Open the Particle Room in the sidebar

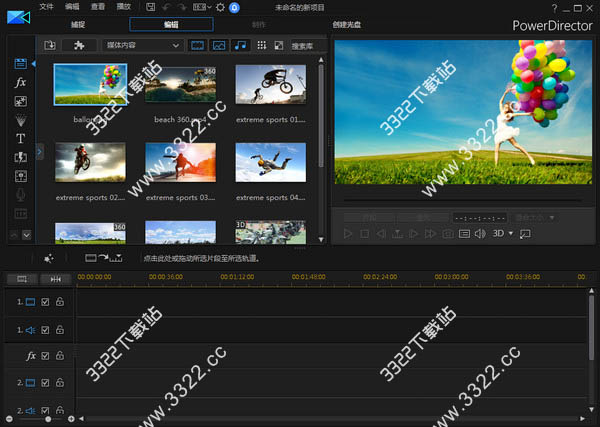20,120
